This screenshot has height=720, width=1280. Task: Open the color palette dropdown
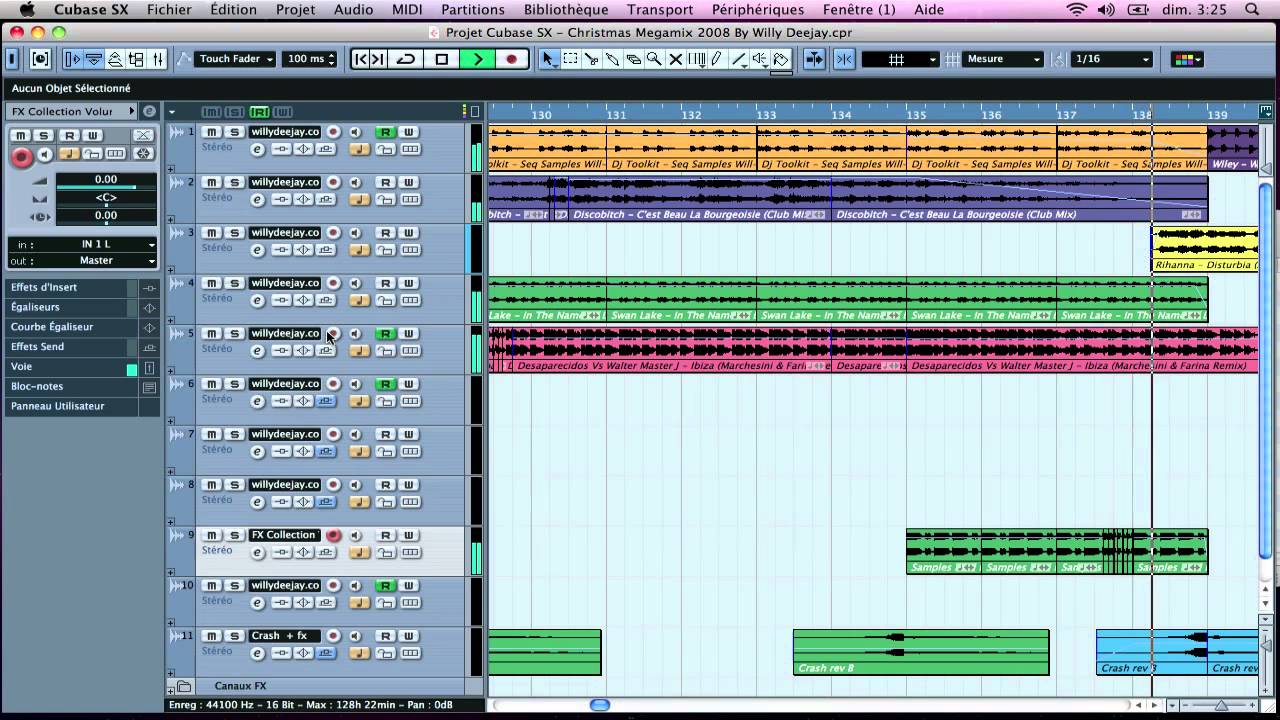pyautogui.click(x=1188, y=59)
